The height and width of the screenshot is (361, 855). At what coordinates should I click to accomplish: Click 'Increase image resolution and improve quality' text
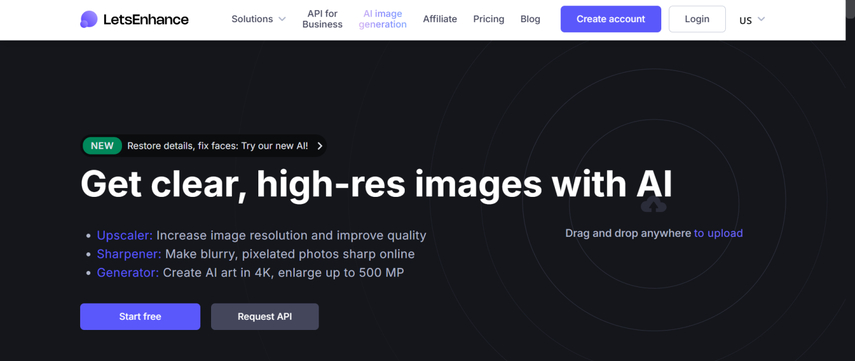pos(291,236)
